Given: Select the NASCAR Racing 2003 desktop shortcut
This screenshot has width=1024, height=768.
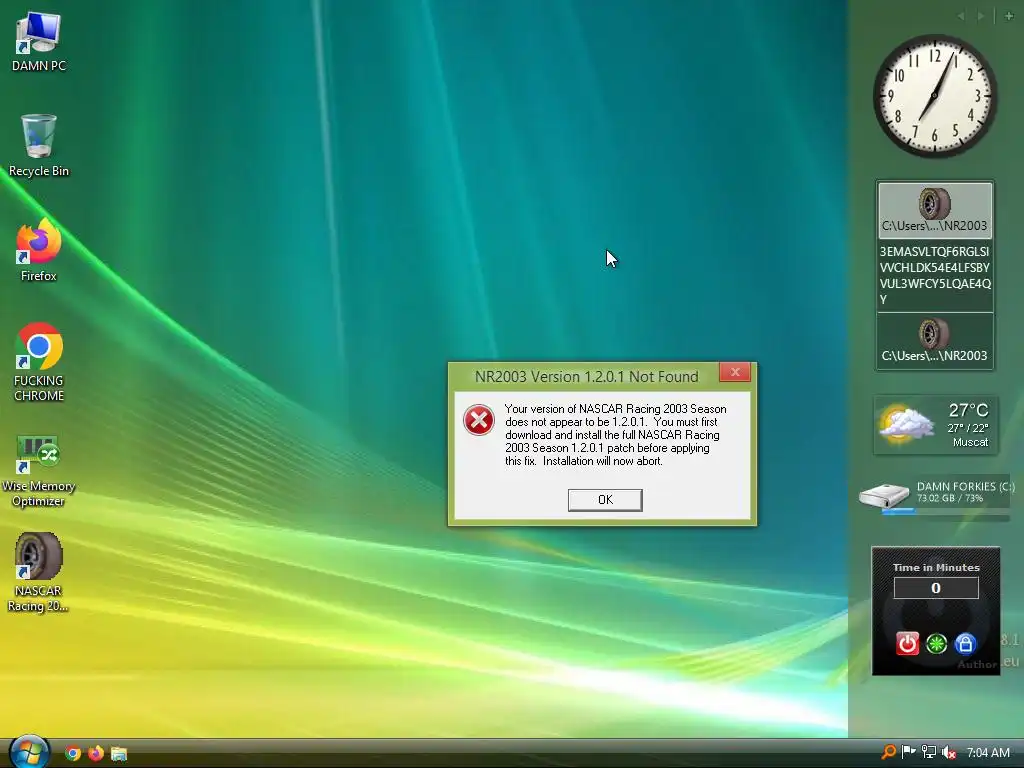Looking at the screenshot, I should [39, 572].
